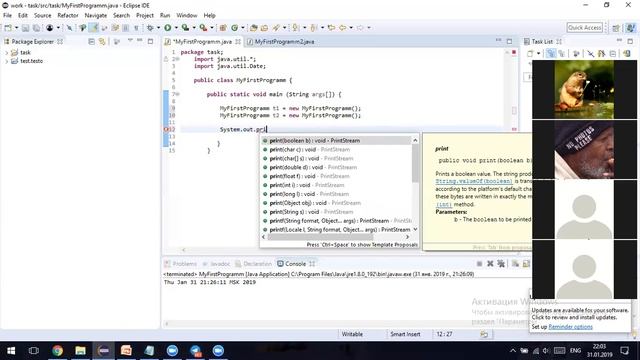
Task: Click the Debug bug icon in toolbar
Action: point(150,28)
